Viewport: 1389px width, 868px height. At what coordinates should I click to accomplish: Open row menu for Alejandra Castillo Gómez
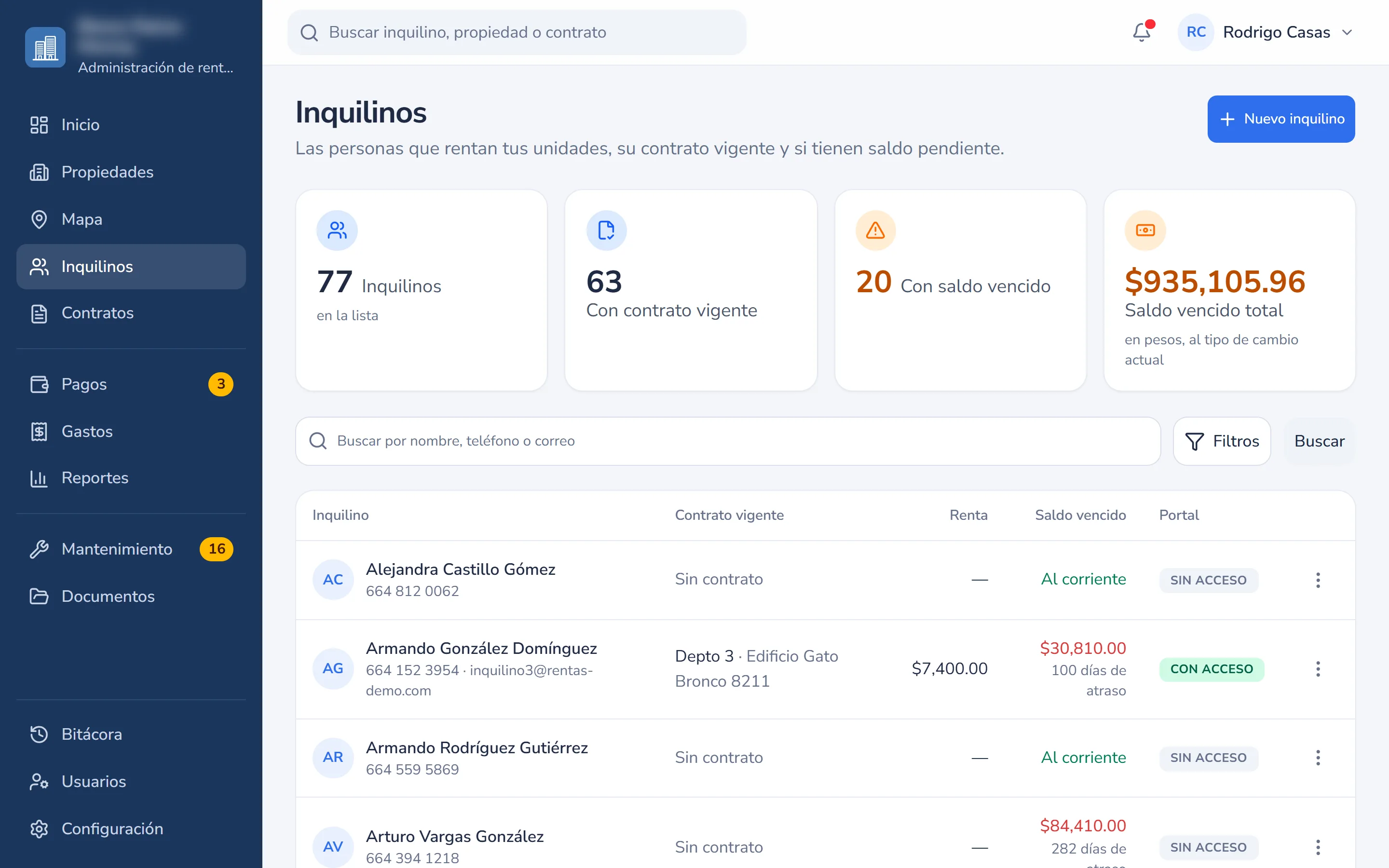tap(1318, 580)
